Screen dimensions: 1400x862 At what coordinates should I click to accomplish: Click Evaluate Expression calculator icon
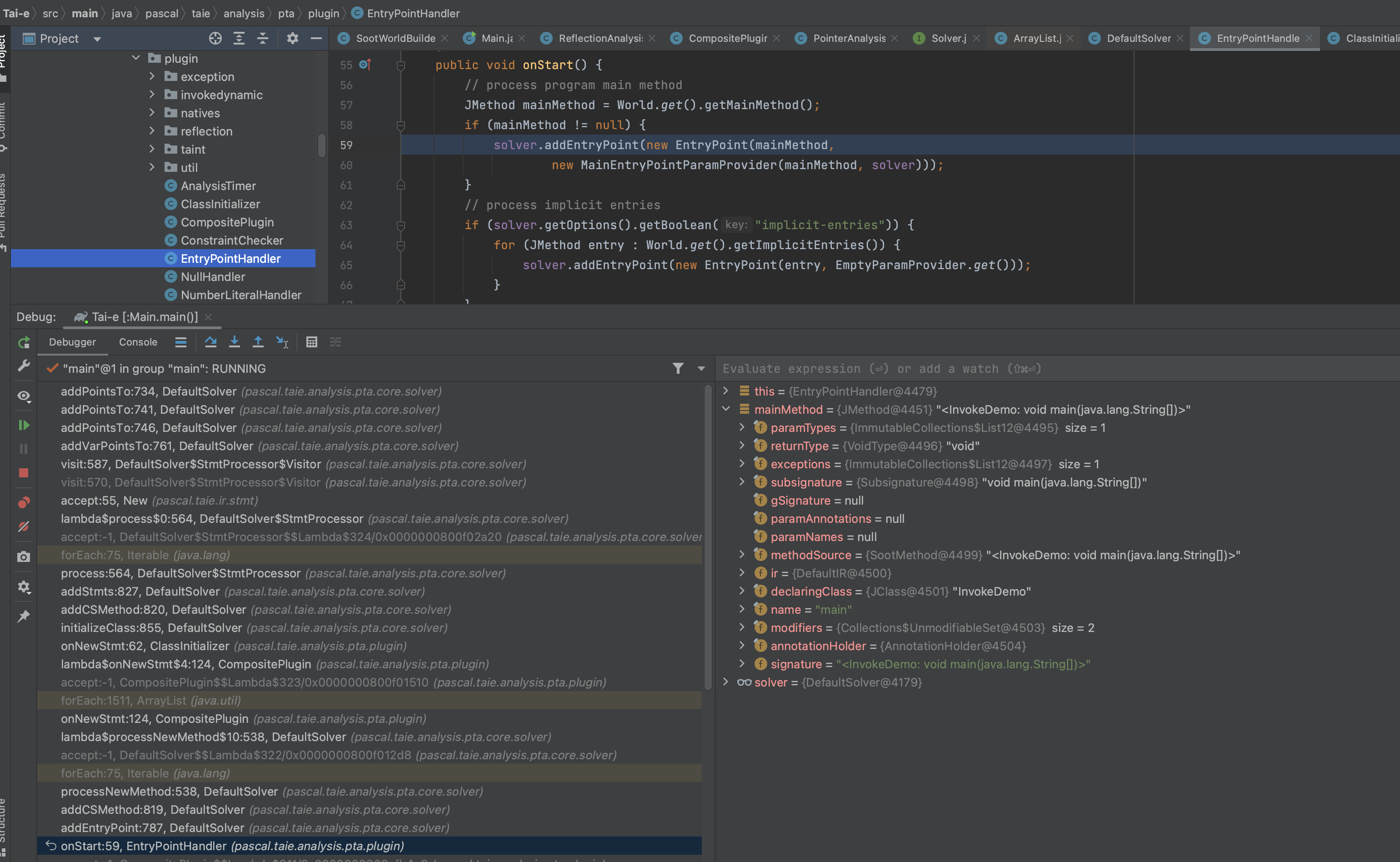[312, 342]
